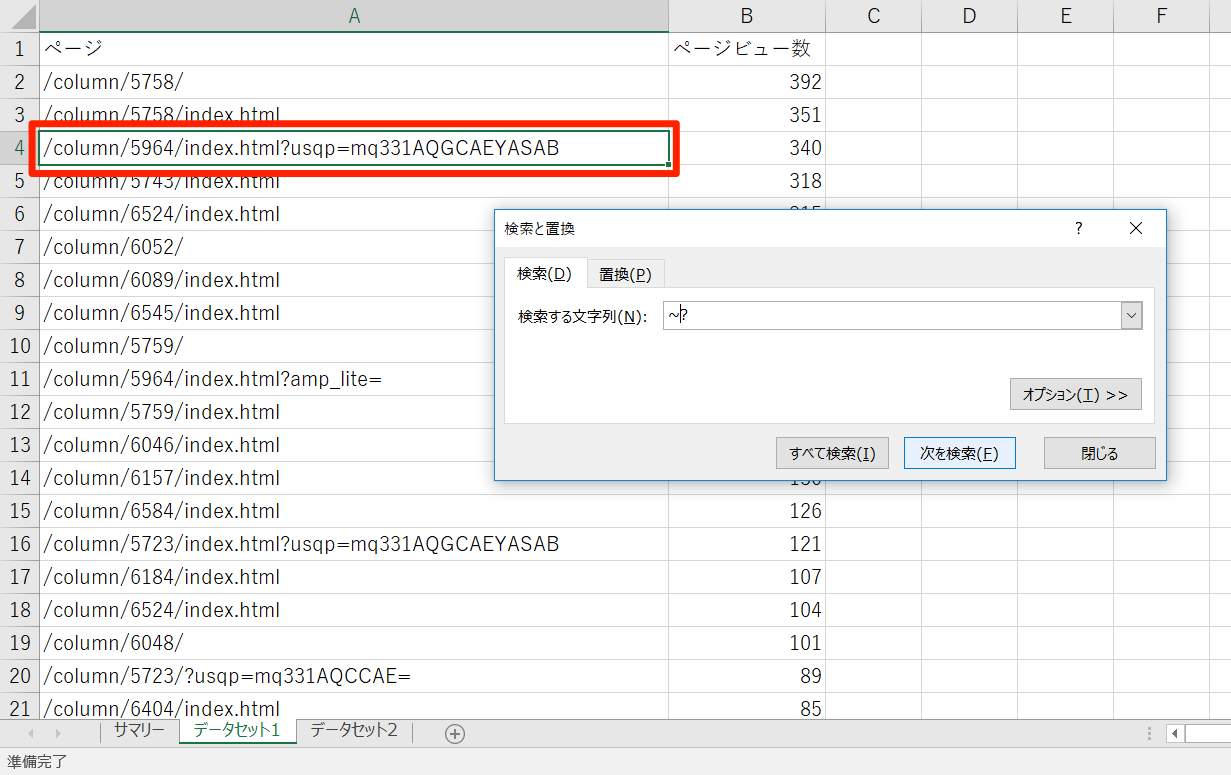Click 次を検索(F) button
This screenshot has width=1231, height=775.
pos(959,453)
